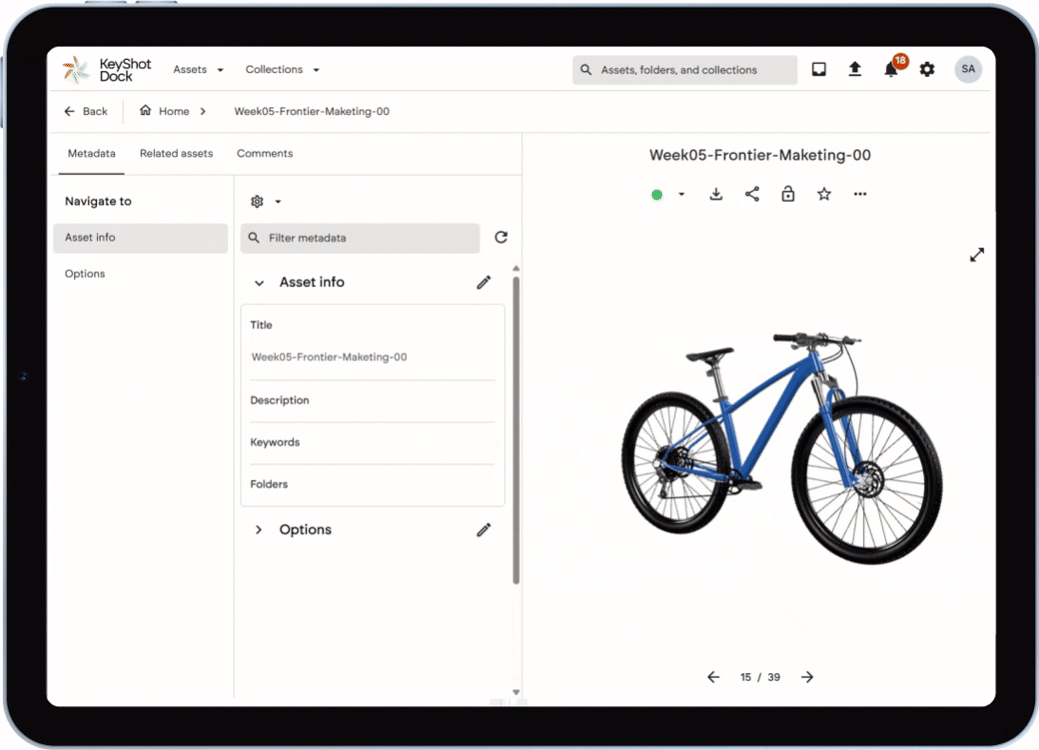The width and height of the screenshot is (1039, 750).
Task: Click the download asset icon
Action: 716,194
